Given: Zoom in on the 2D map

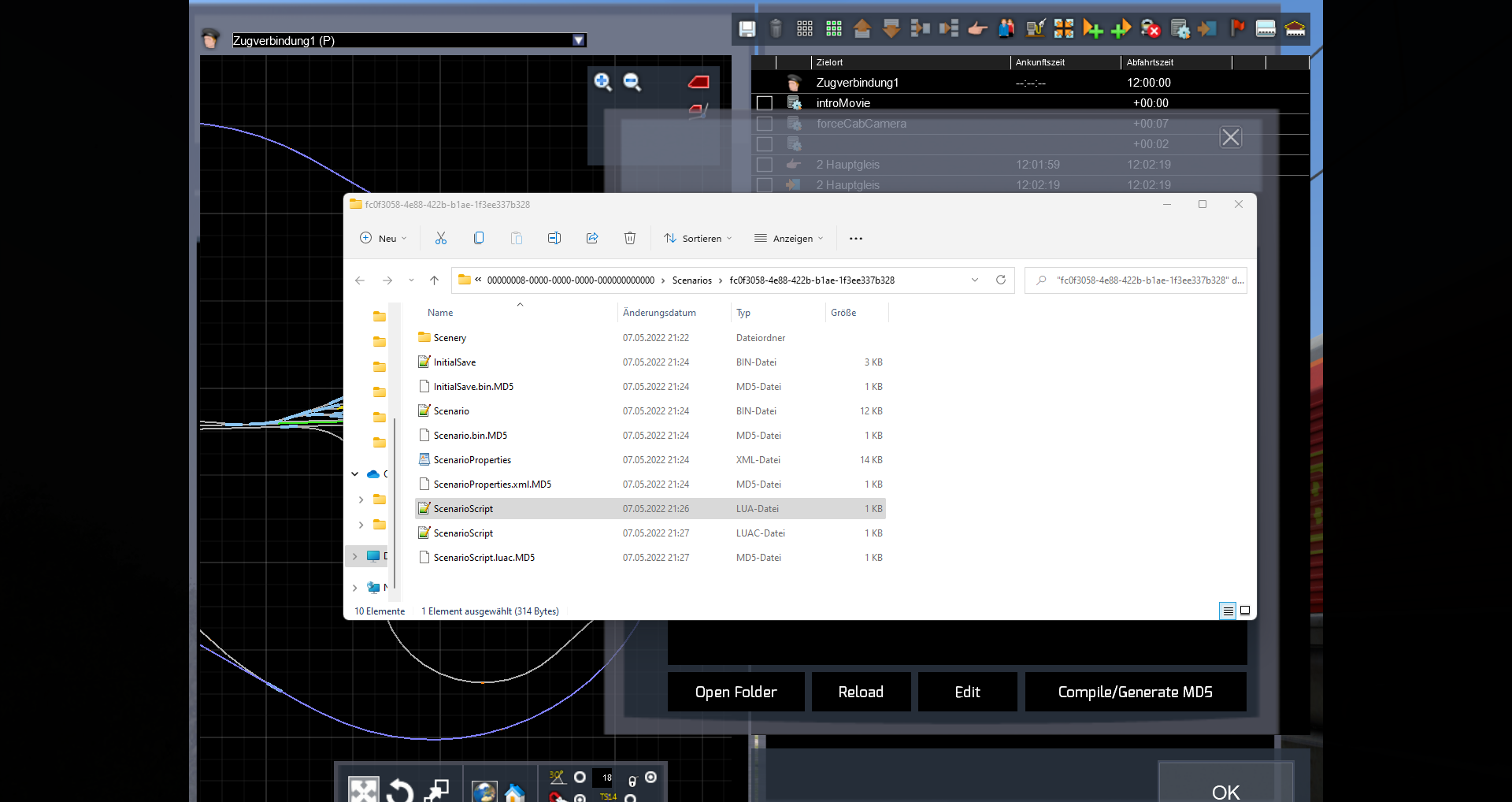Looking at the screenshot, I should coord(603,82).
